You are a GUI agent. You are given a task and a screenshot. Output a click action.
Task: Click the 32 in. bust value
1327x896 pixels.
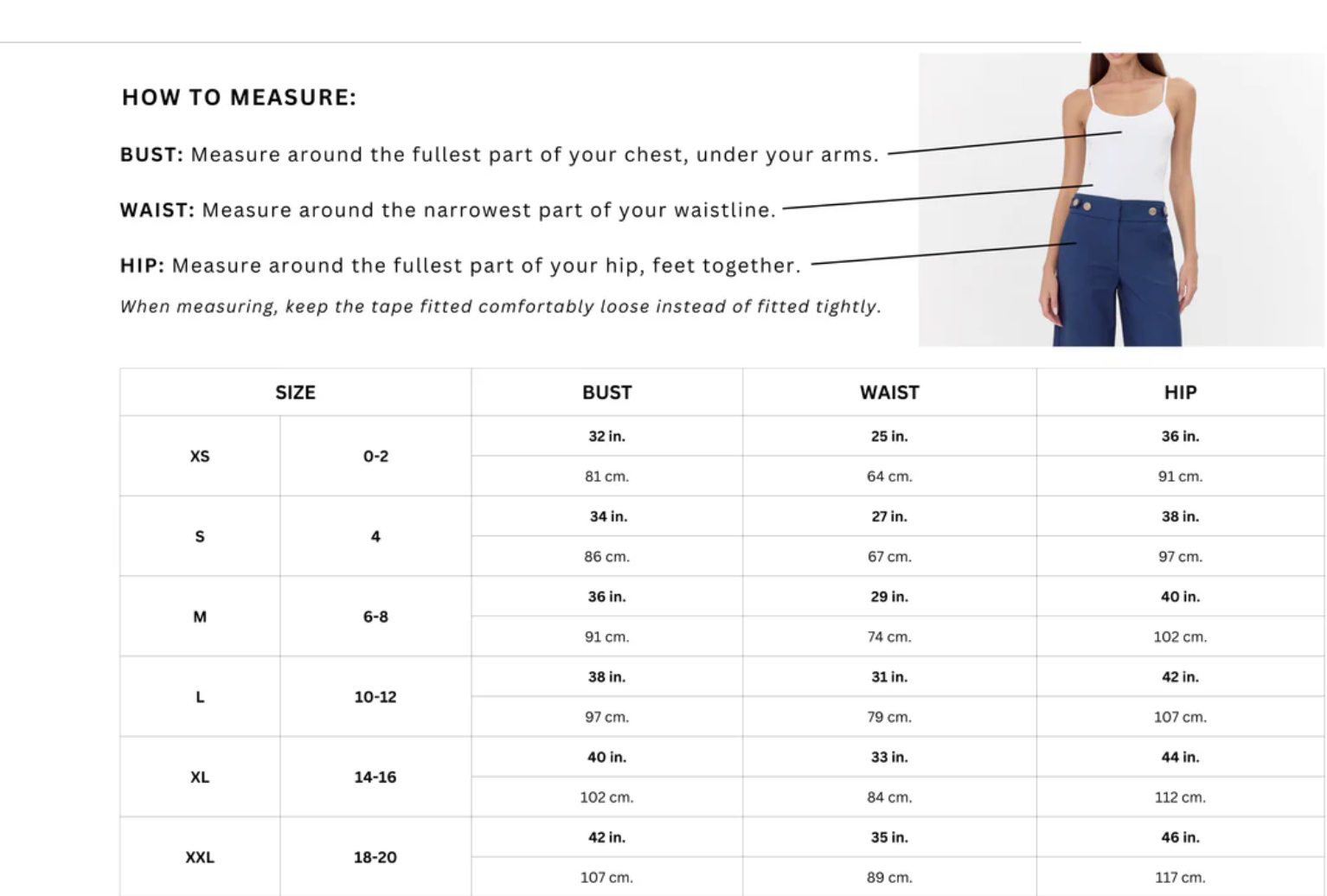click(x=606, y=437)
